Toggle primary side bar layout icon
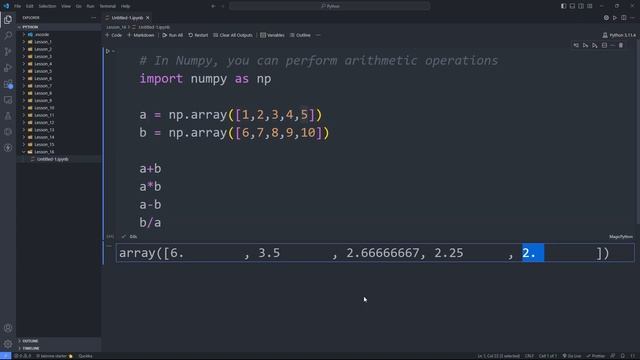640x360 pixels. pyautogui.click(x=563, y=6)
